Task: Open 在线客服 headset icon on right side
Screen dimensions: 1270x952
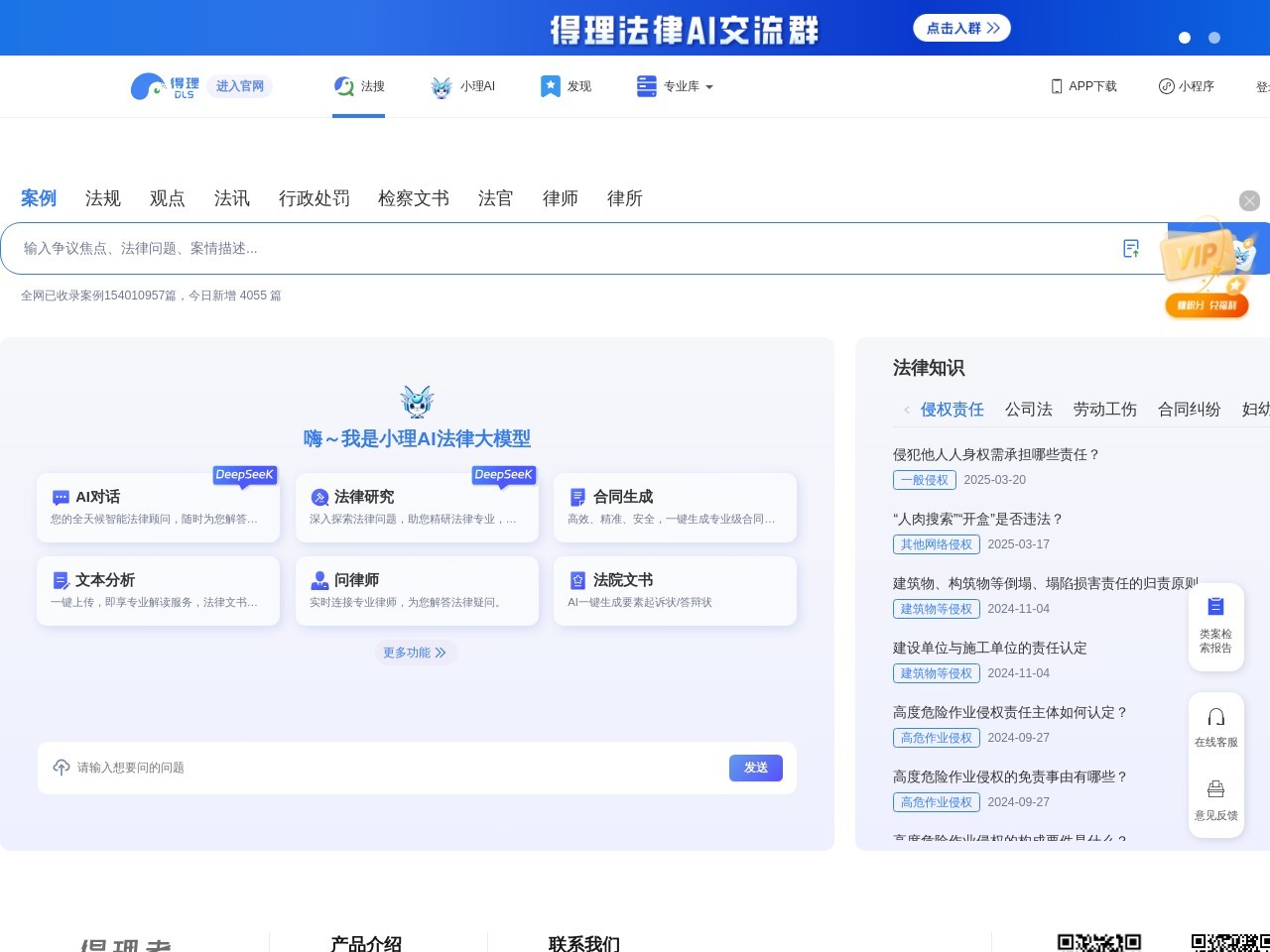Action: point(1215,717)
